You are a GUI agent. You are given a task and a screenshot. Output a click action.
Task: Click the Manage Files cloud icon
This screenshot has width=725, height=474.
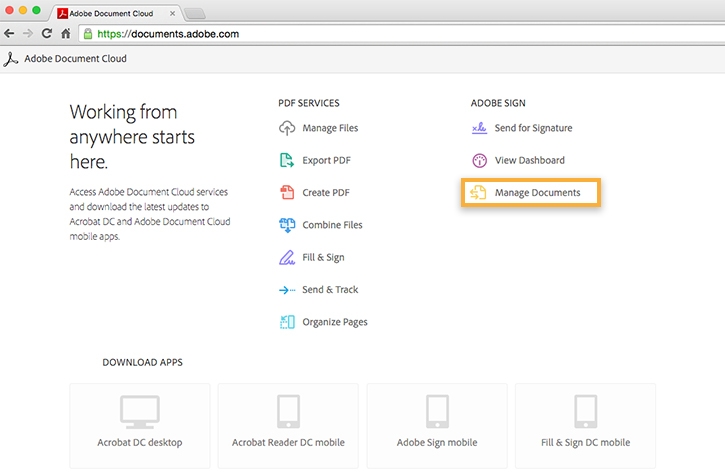(x=287, y=128)
